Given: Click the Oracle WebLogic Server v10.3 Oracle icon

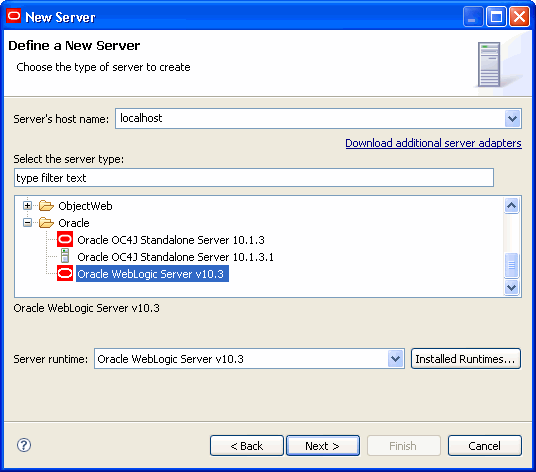Looking at the screenshot, I should pos(65,273).
